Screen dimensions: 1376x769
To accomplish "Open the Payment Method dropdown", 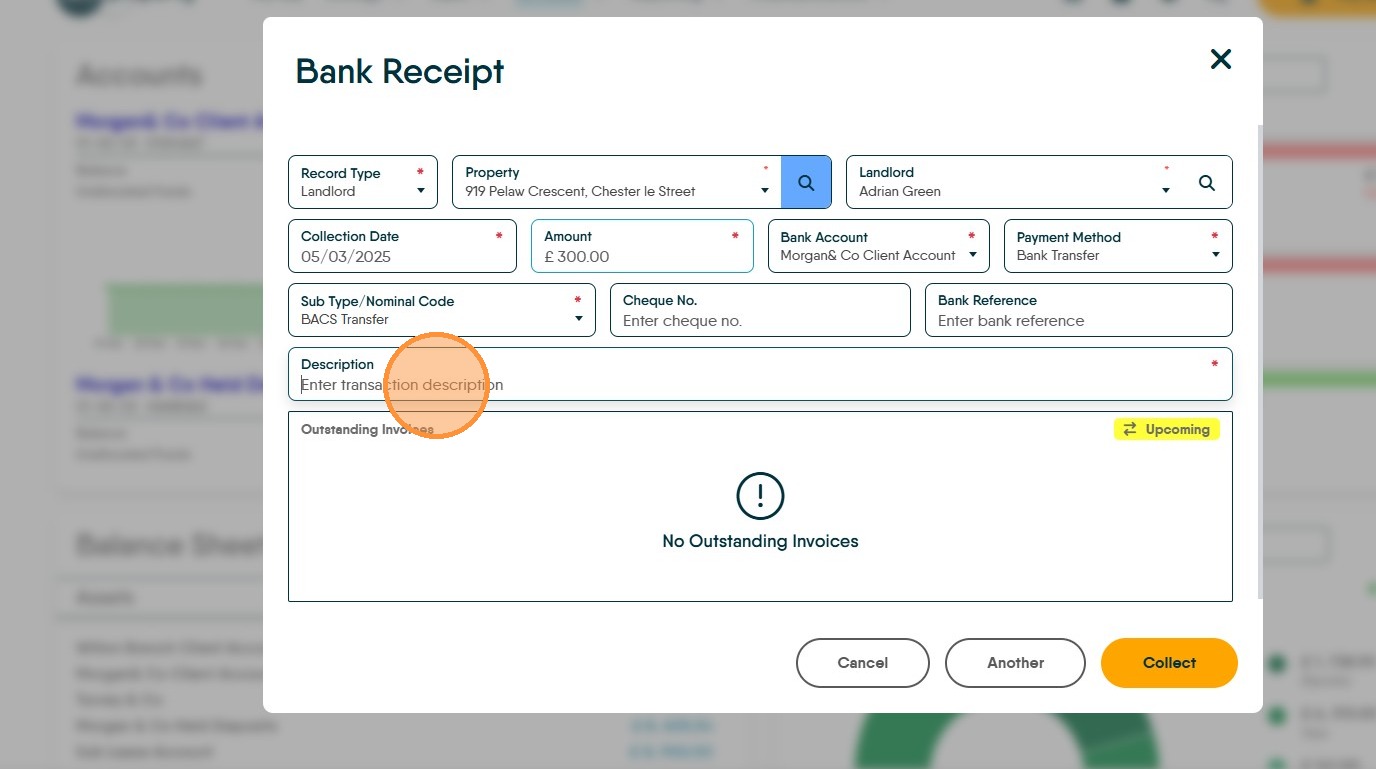I will coord(1118,246).
